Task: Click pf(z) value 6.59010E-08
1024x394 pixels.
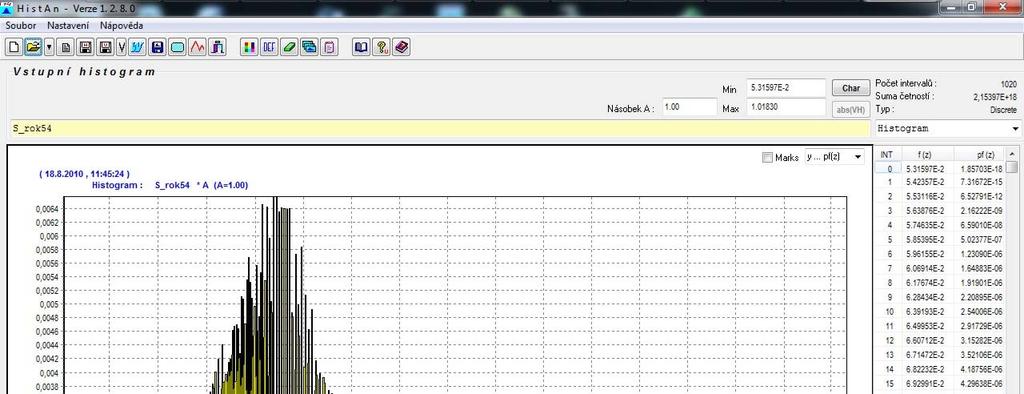Action: 981,225
